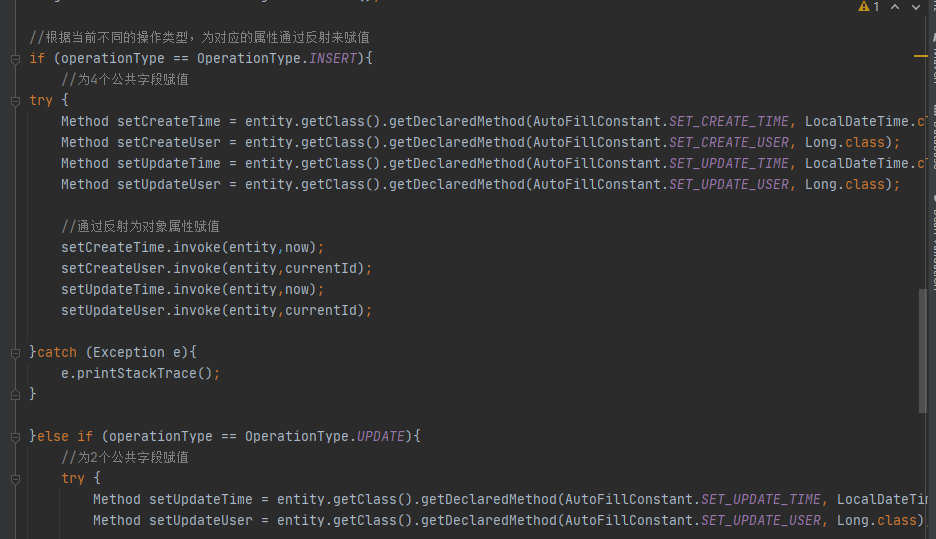Click the yellow warning inspection icon
This screenshot has height=539, width=936.
click(x=864, y=6)
